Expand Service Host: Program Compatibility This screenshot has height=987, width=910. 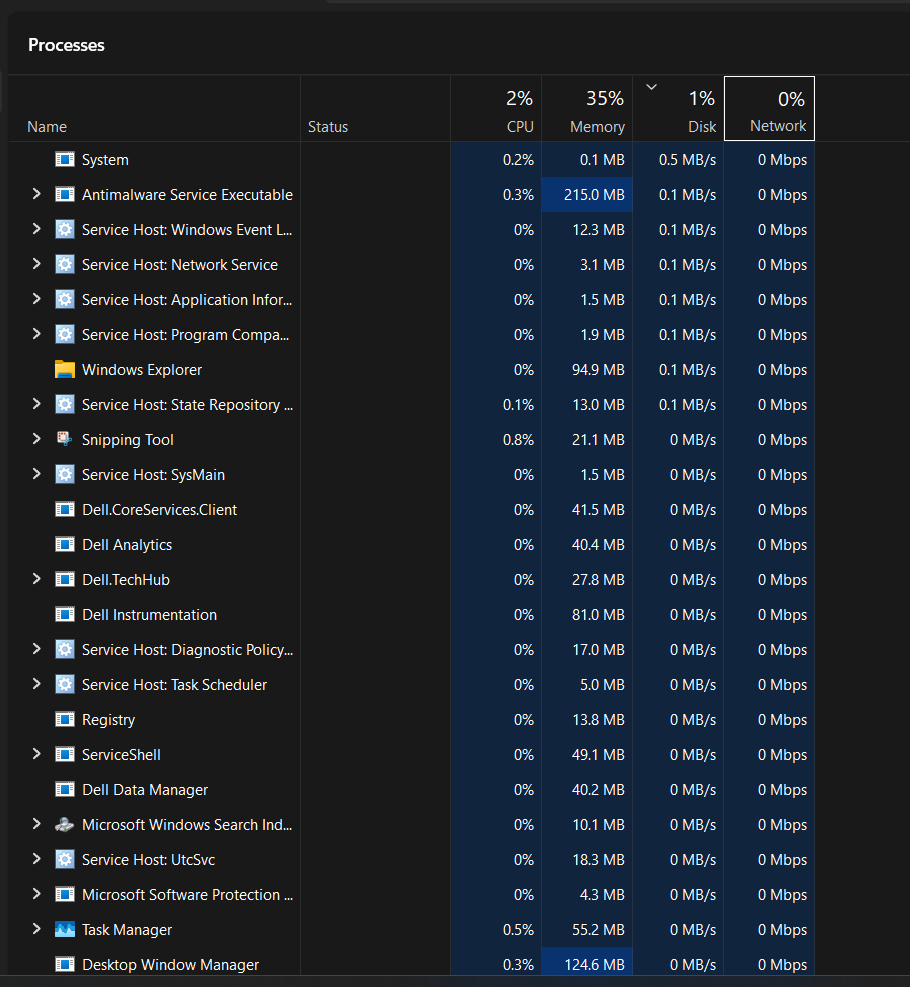click(x=37, y=334)
